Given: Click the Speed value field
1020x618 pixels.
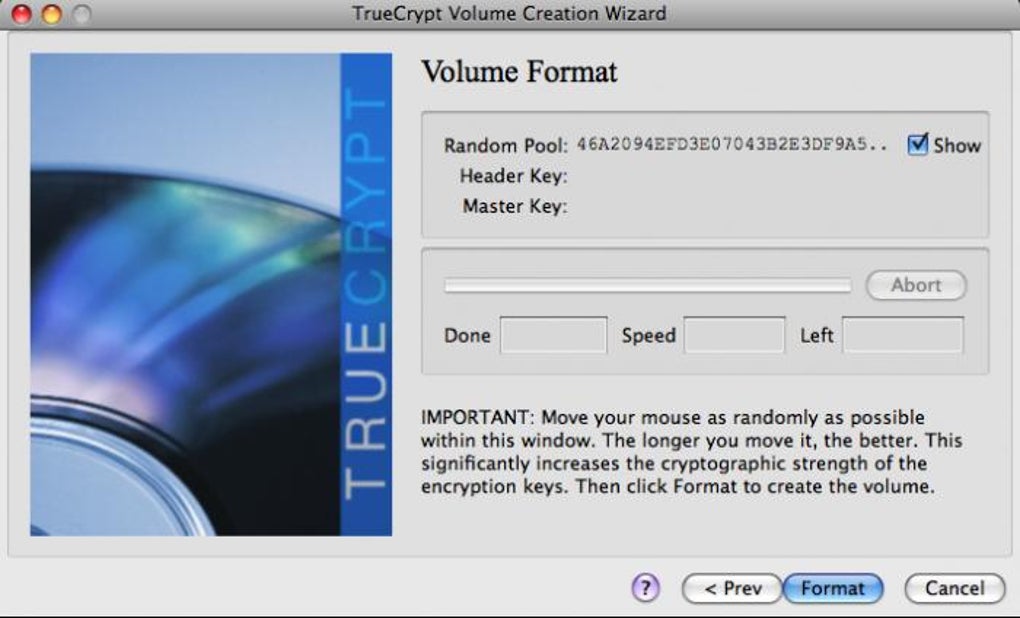Looking at the screenshot, I should click(x=734, y=335).
